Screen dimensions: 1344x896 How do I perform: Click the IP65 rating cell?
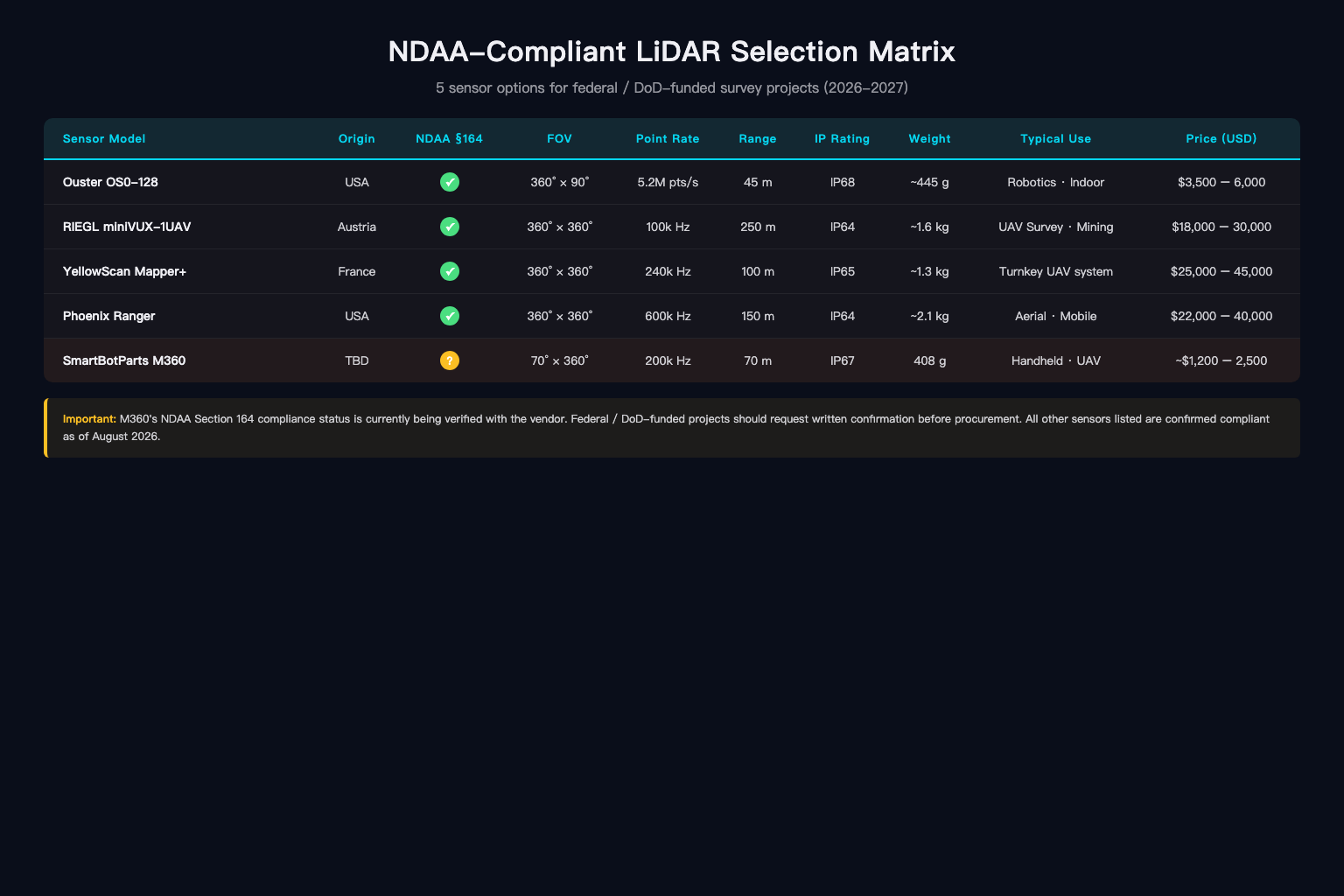point(843,271)
